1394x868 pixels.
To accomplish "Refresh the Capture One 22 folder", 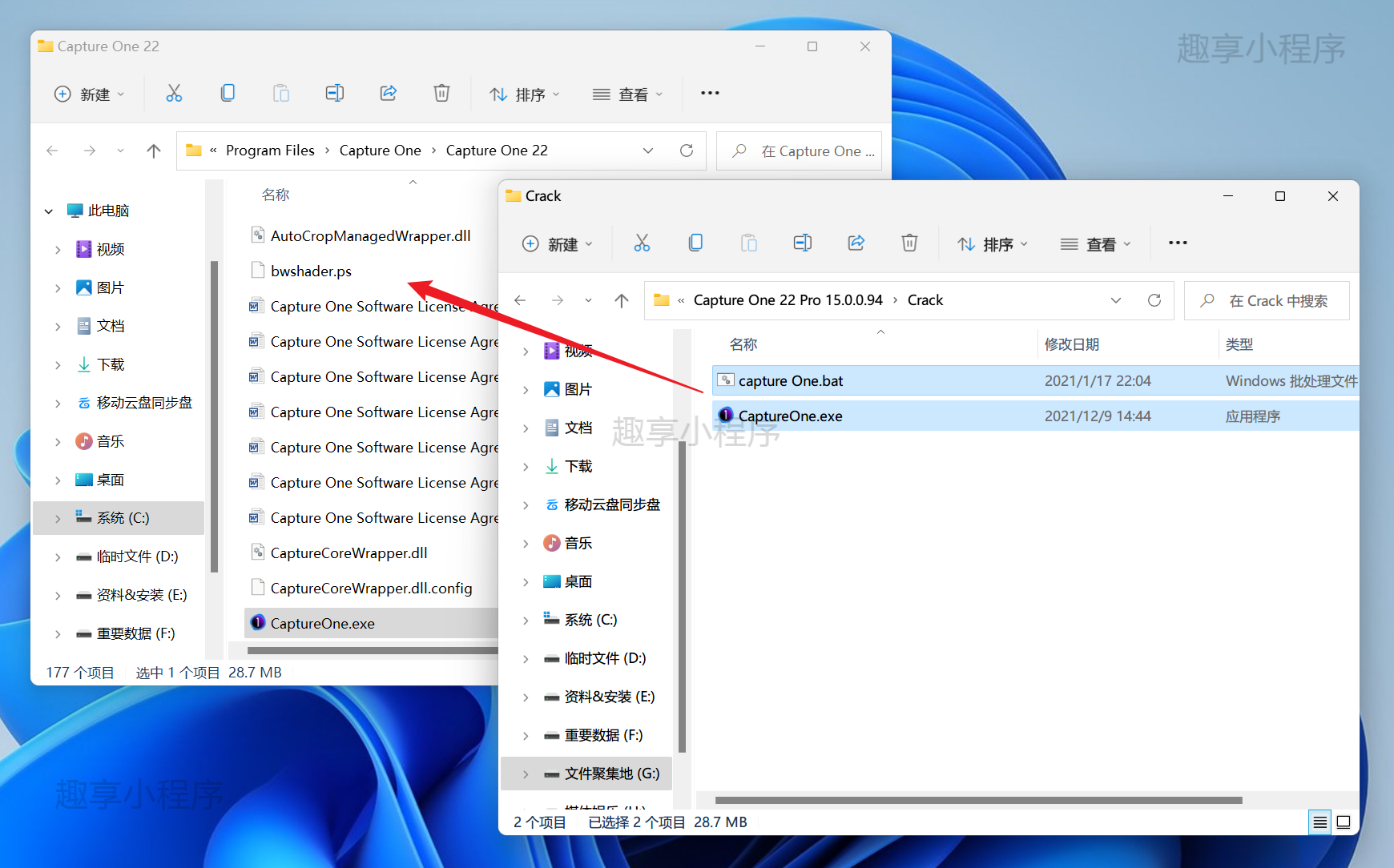I will [687, 151].
